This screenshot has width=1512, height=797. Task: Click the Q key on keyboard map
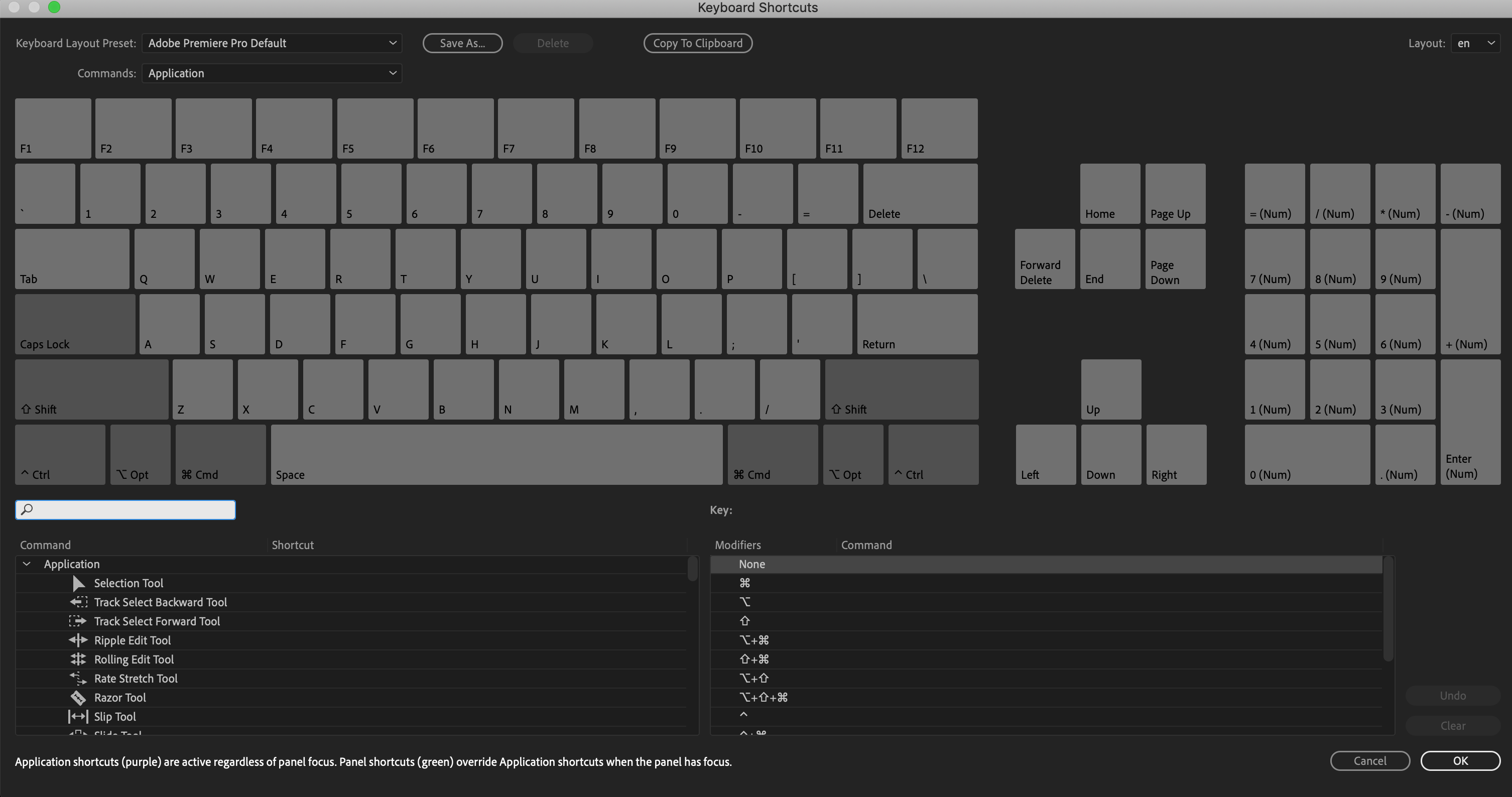[164, 259]
